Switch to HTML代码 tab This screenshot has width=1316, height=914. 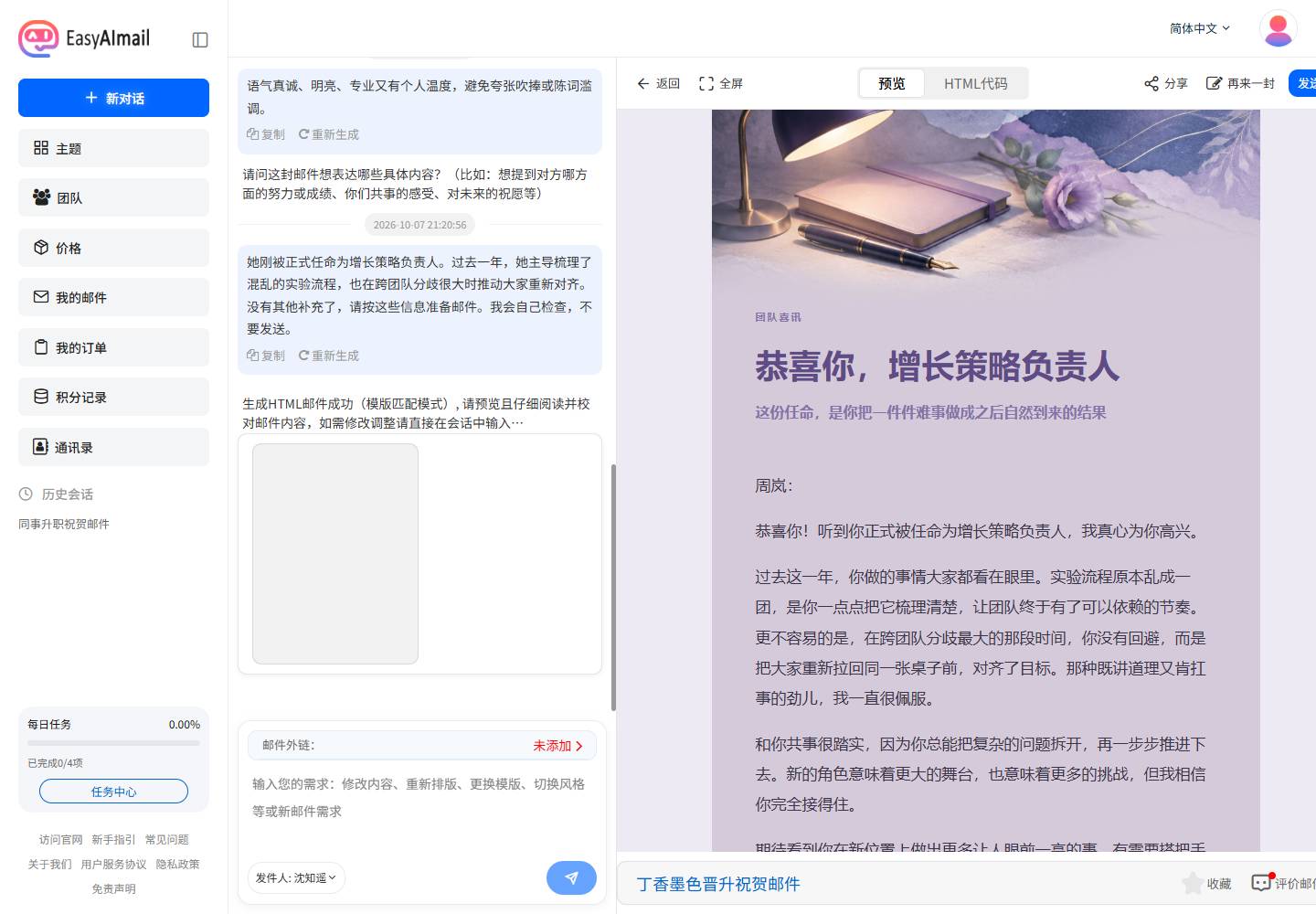(x=975, y=83)
